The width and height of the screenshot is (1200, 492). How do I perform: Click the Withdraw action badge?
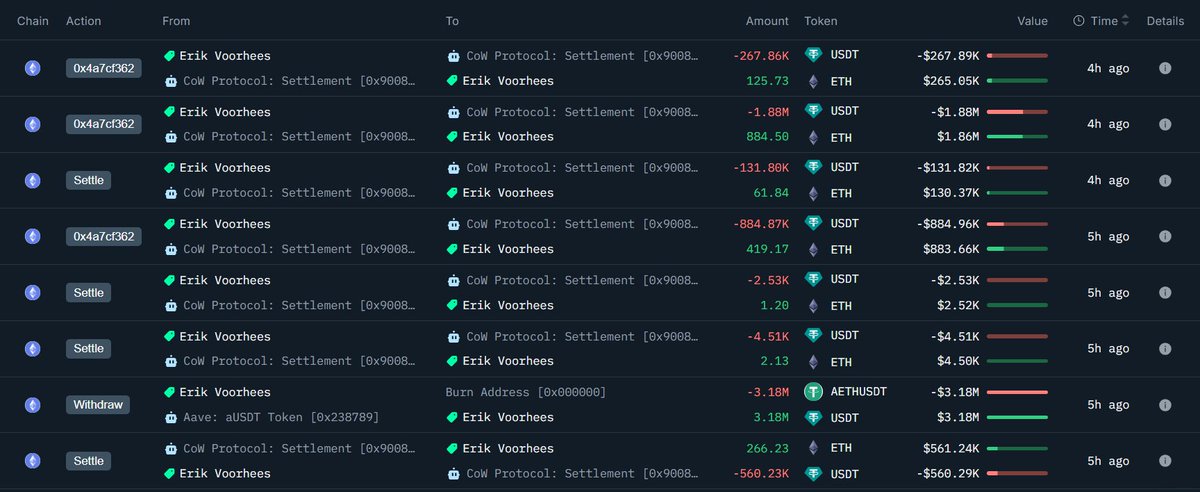[97, 405]
